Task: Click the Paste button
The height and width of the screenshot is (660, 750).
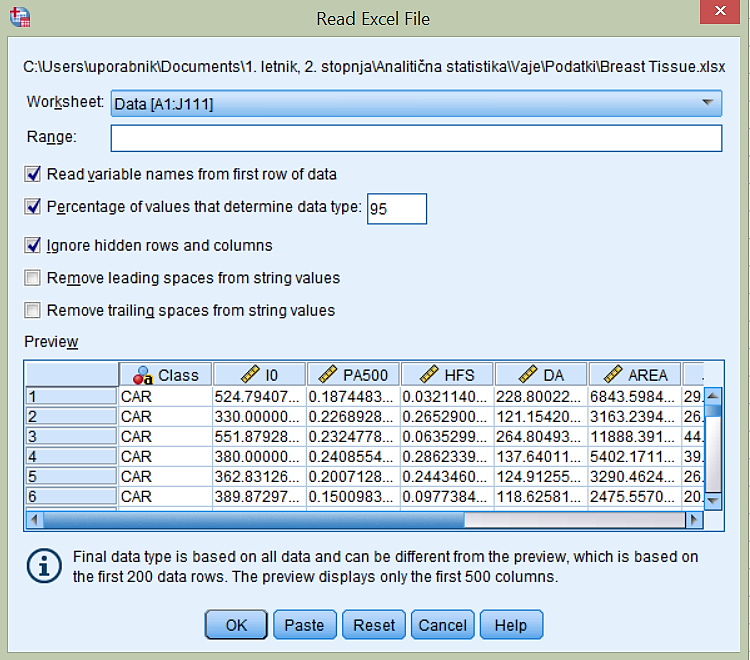Action: pyautogui.click(x=305, y=625)
